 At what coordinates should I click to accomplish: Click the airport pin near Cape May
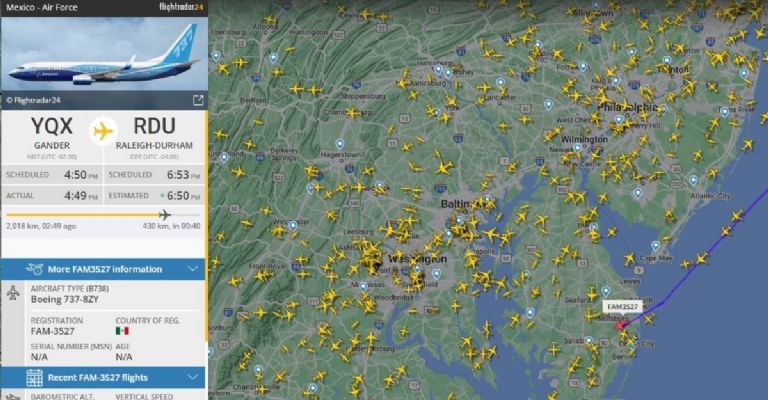[x=655, y=245]
